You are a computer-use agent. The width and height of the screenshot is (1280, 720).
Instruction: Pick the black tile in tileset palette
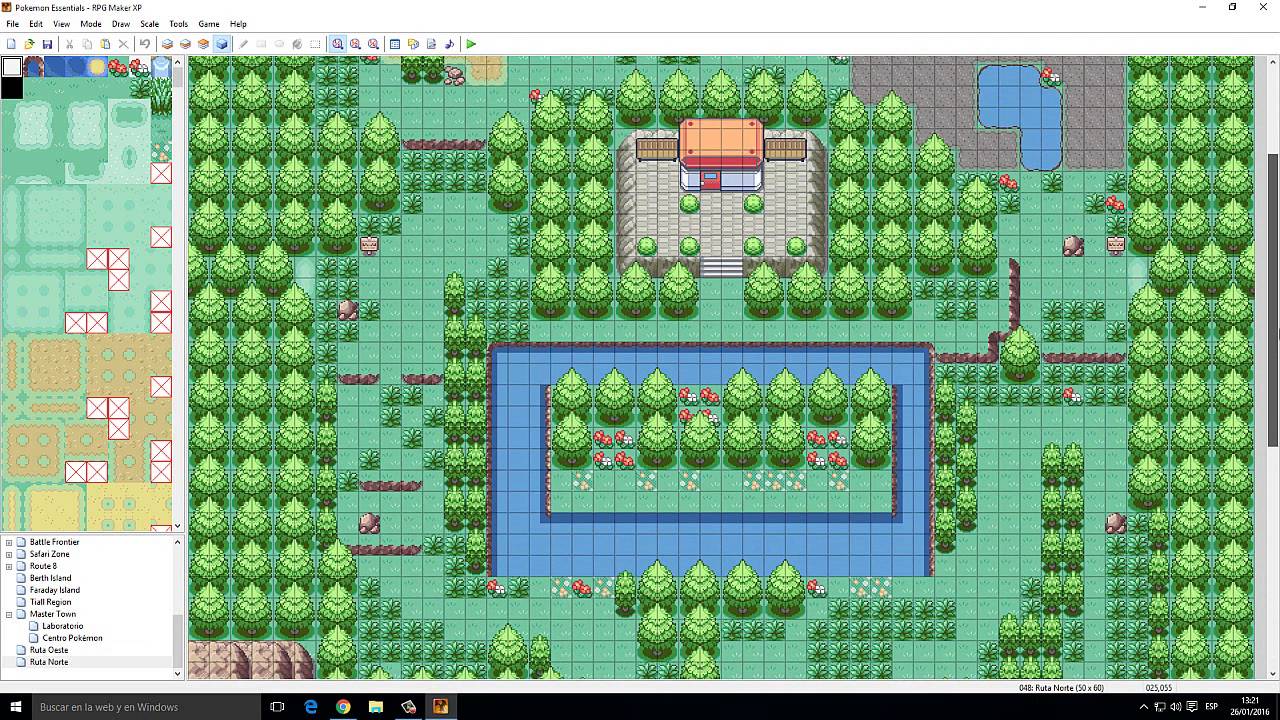click(x=11, y=88)
